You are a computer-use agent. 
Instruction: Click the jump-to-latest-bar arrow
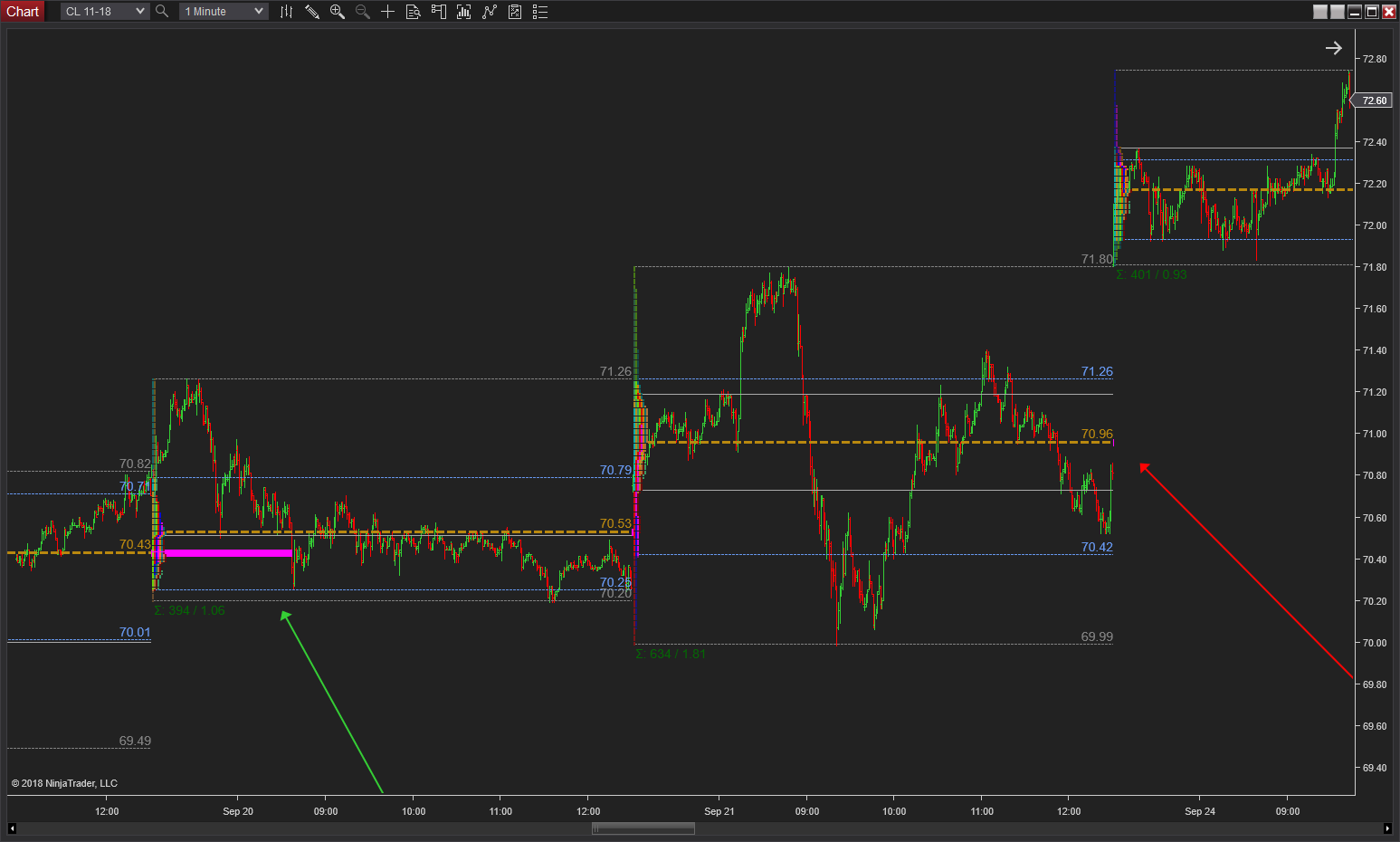[1334, 48]
